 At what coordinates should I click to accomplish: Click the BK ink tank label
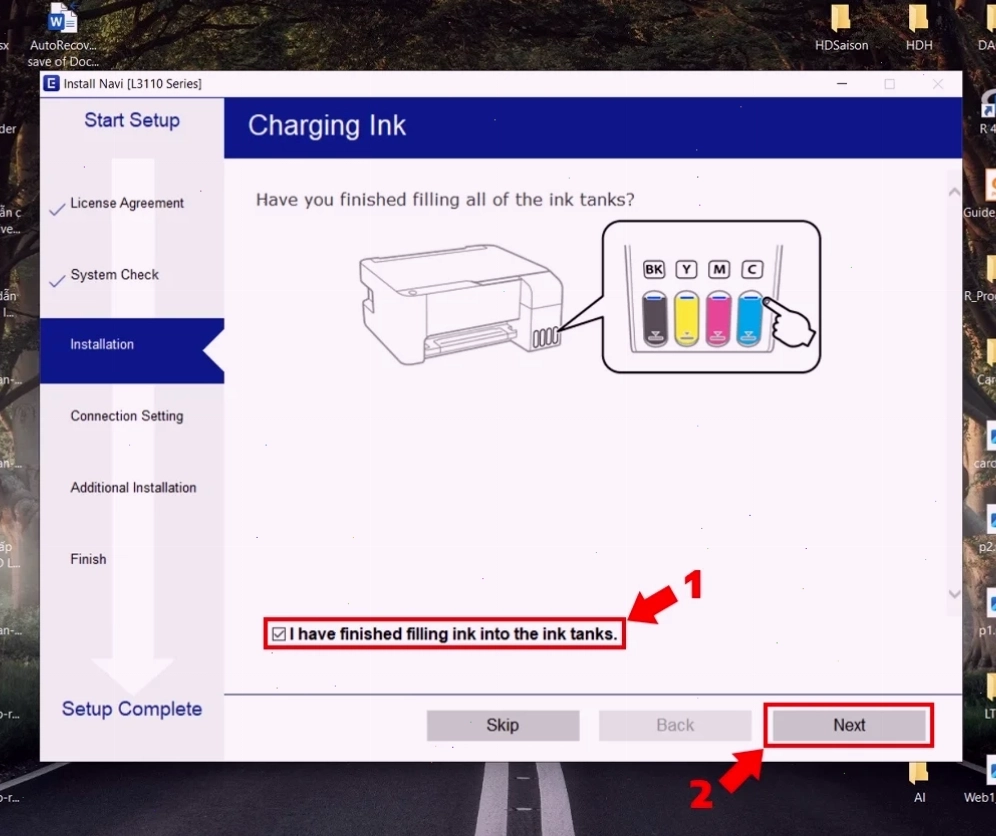click(x=654, y=269)
